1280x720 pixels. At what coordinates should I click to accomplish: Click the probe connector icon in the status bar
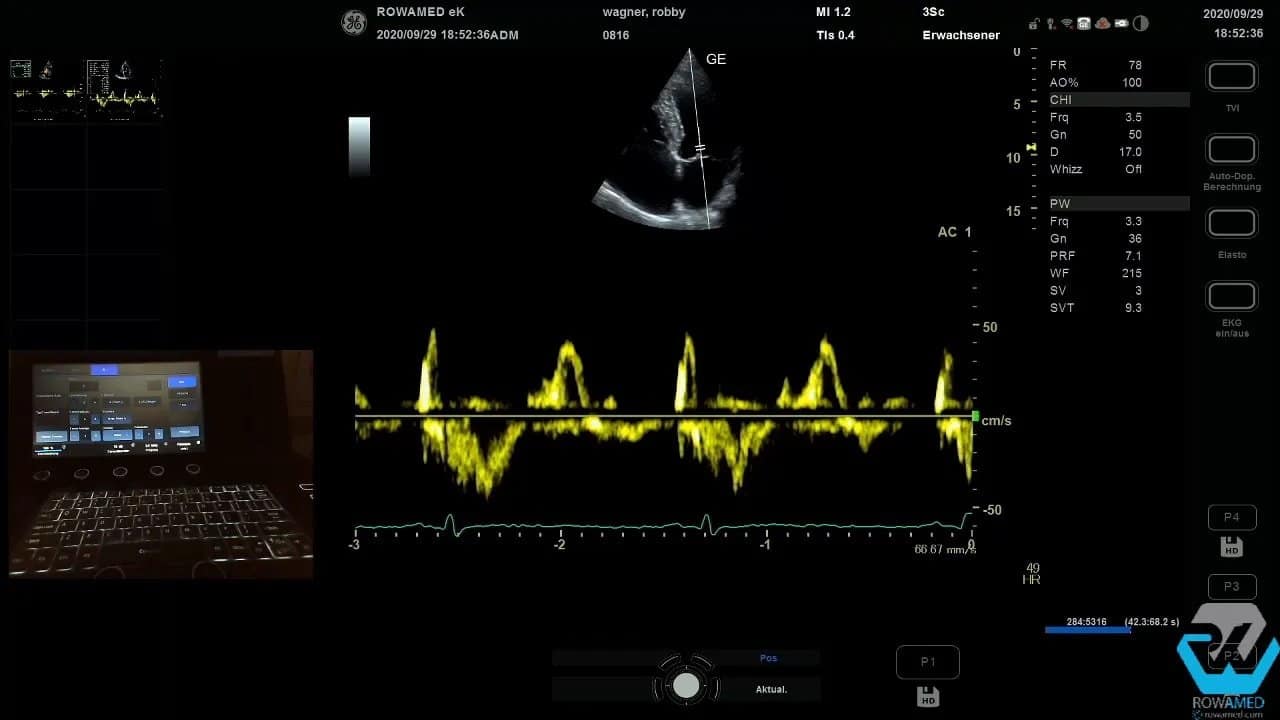click(x=1050, y=23)
